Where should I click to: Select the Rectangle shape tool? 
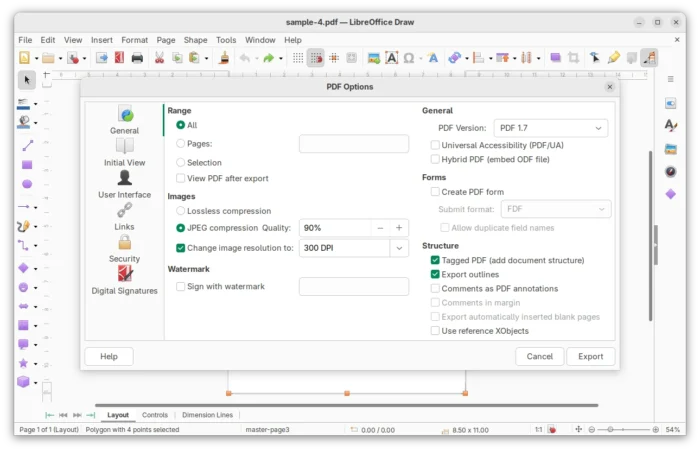coord(27,165)
